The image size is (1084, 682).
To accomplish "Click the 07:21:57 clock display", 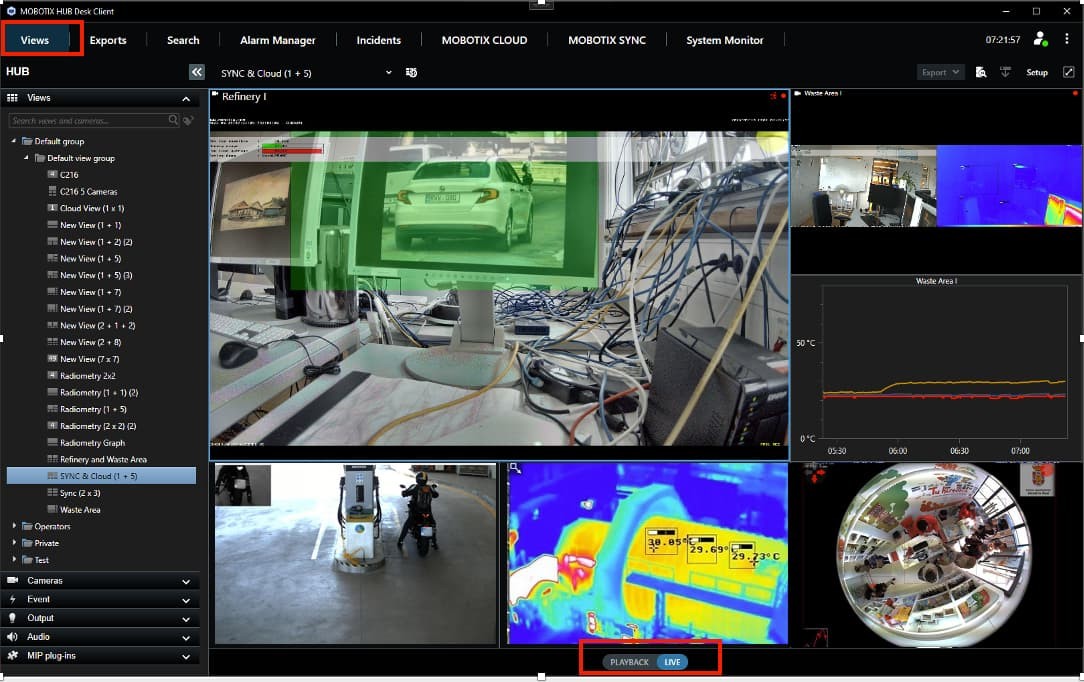I will point(1002,40).
